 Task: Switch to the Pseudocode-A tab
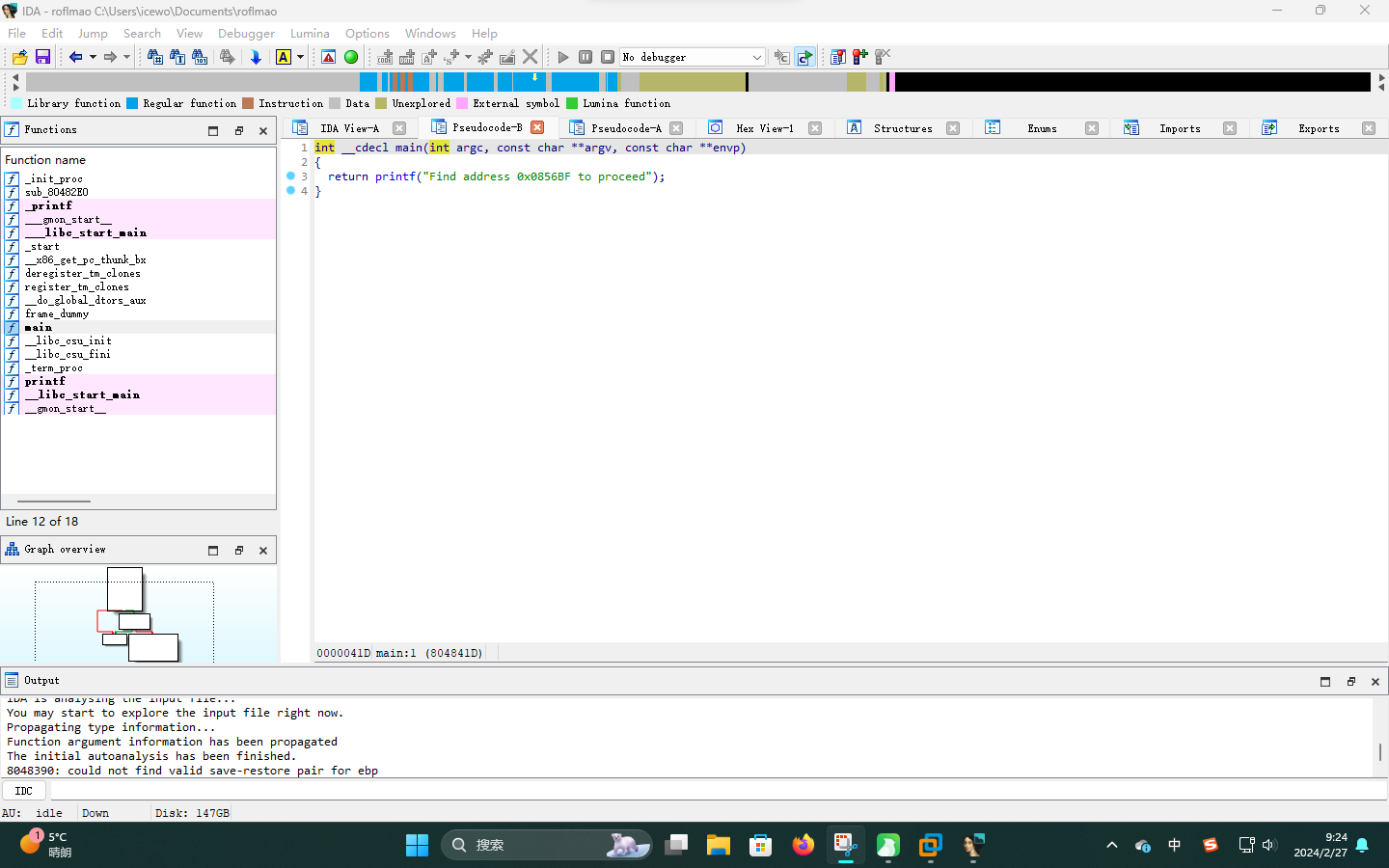626,128
